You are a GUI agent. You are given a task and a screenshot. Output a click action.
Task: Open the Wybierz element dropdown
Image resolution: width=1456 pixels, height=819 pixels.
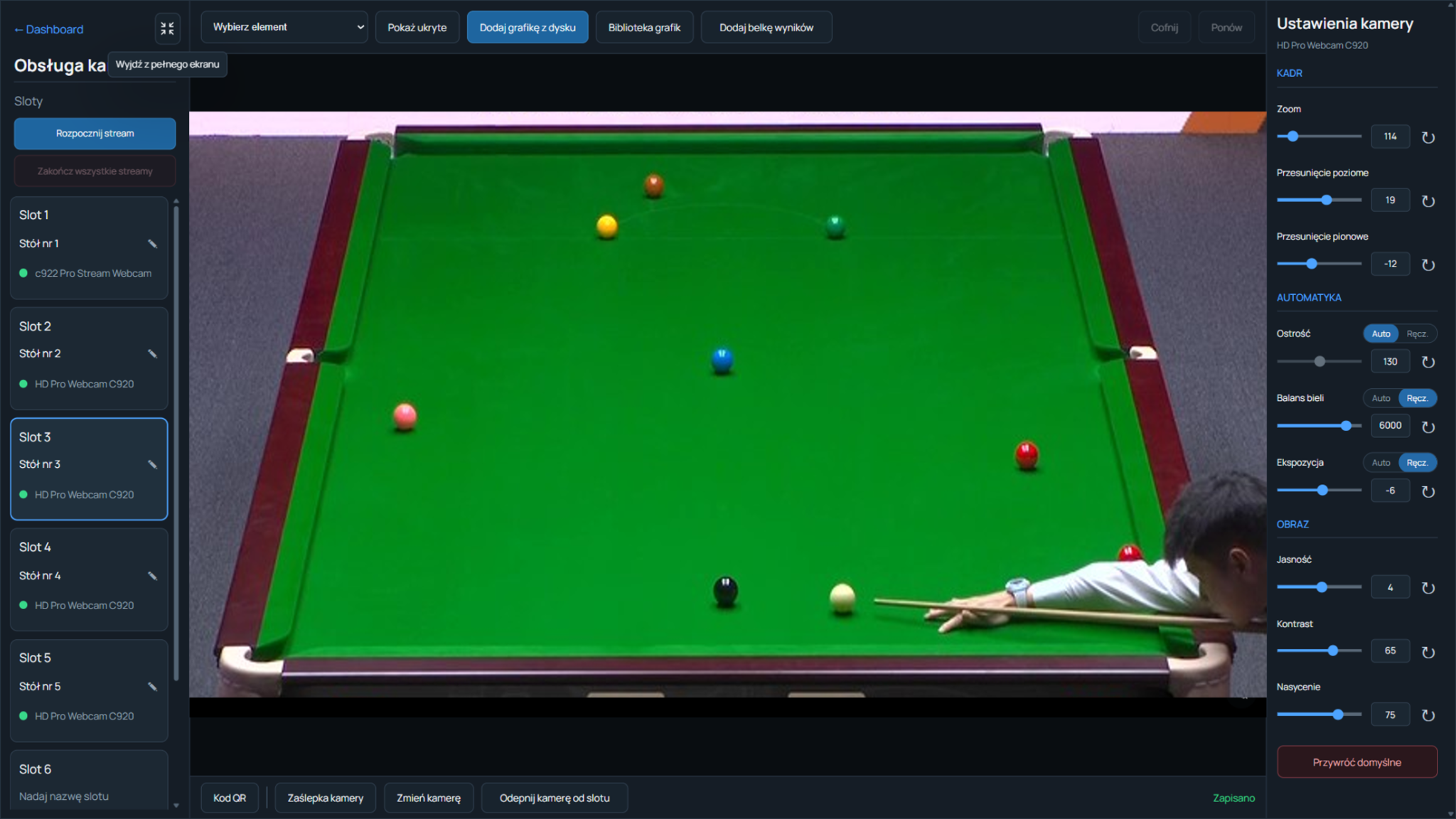(x=284, y=27)
